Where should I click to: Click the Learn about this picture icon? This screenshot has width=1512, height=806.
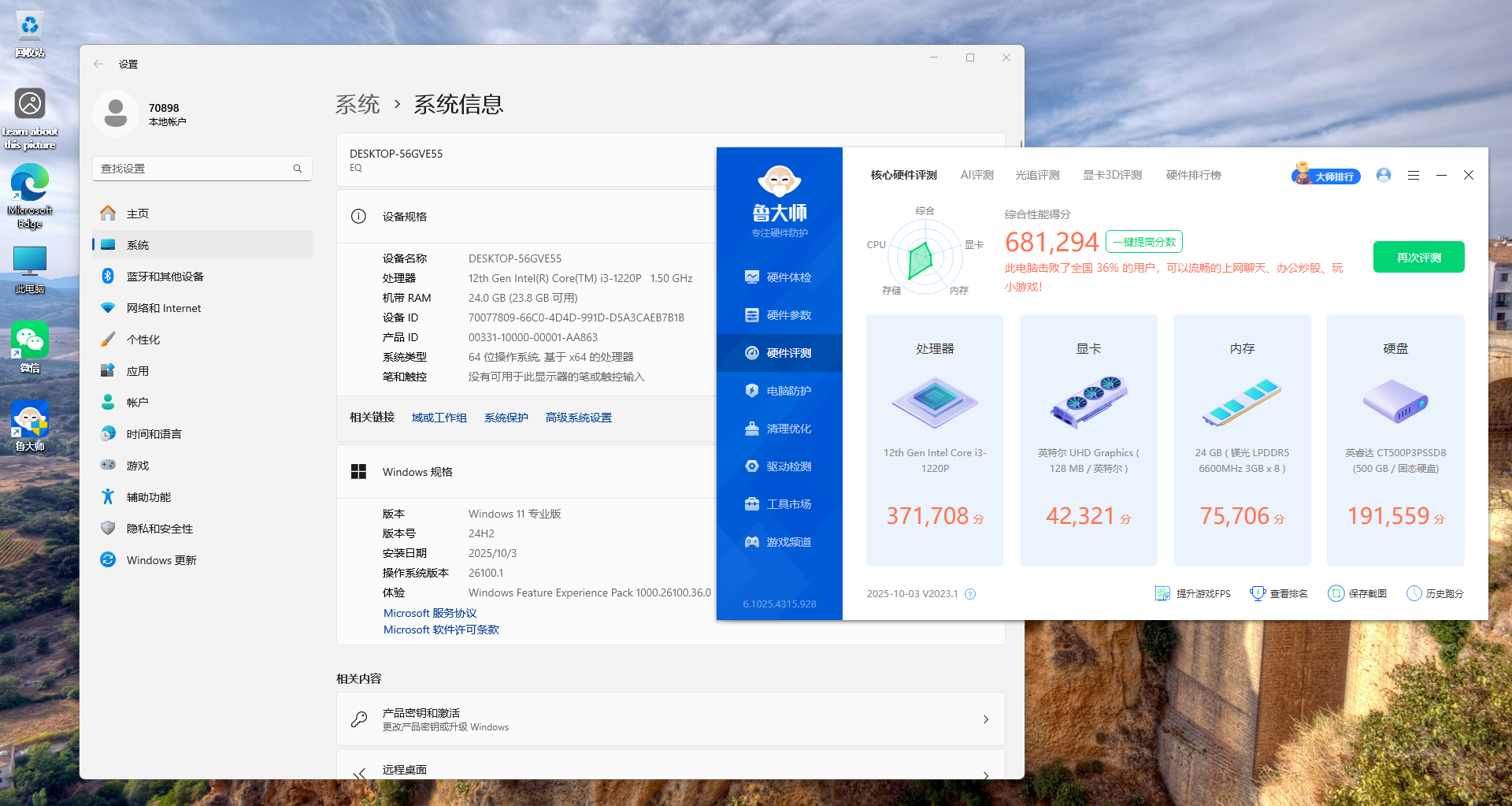(30, 118)
